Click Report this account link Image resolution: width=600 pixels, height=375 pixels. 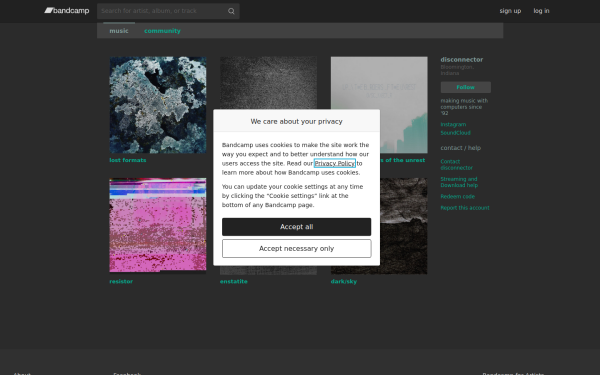tap(465, 208)
